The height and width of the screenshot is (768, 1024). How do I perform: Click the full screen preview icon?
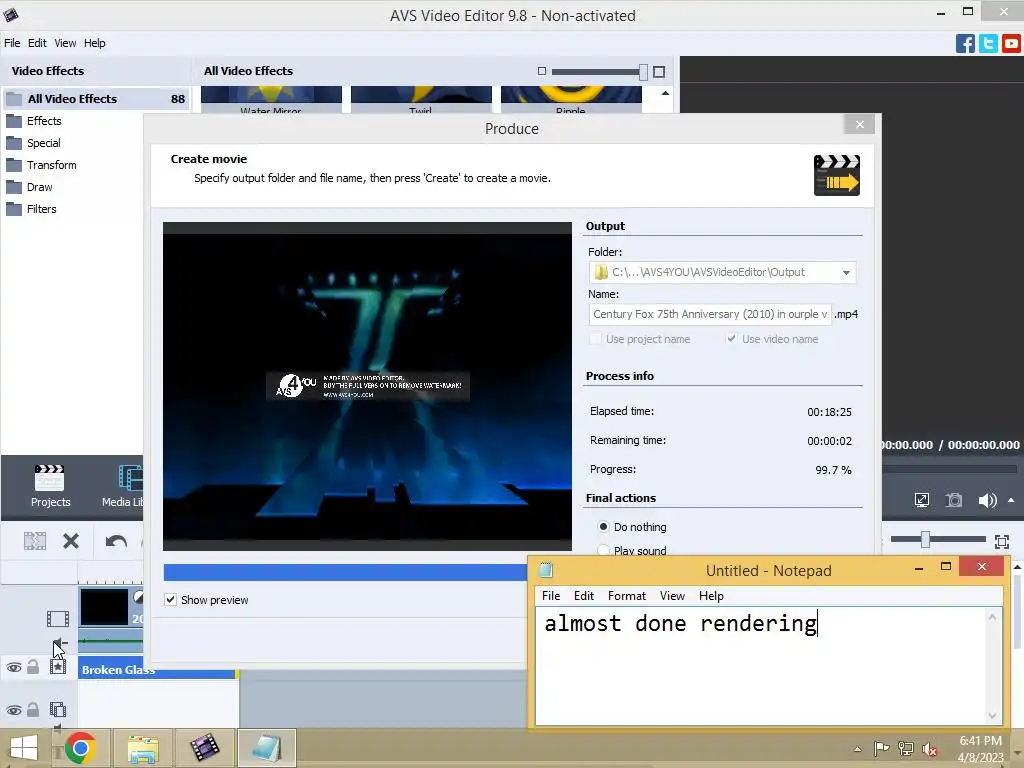(x=921, y=501)
